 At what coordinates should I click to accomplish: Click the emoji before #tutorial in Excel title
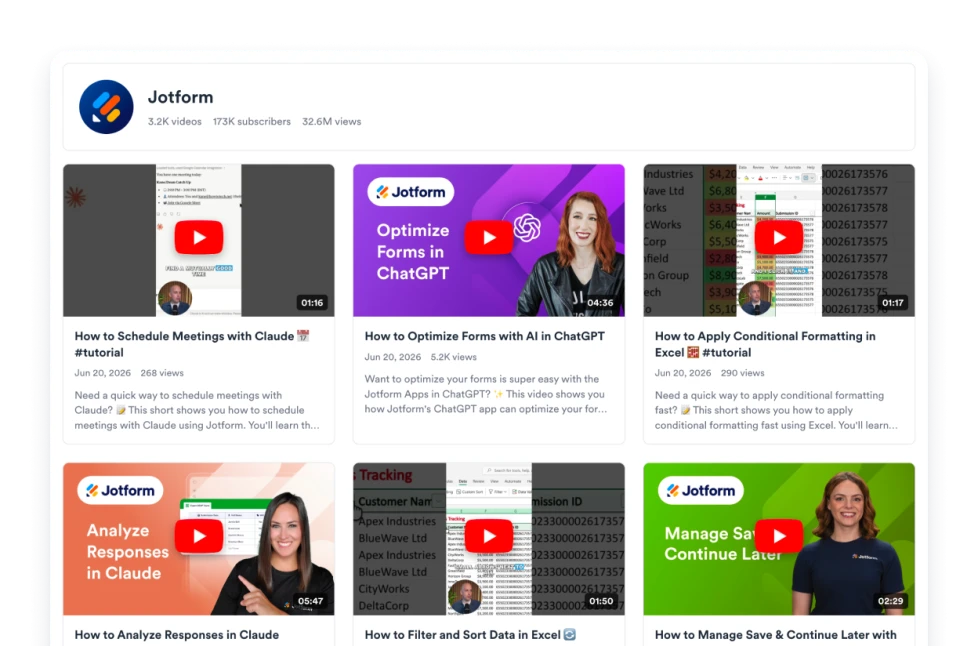[693, 352]
